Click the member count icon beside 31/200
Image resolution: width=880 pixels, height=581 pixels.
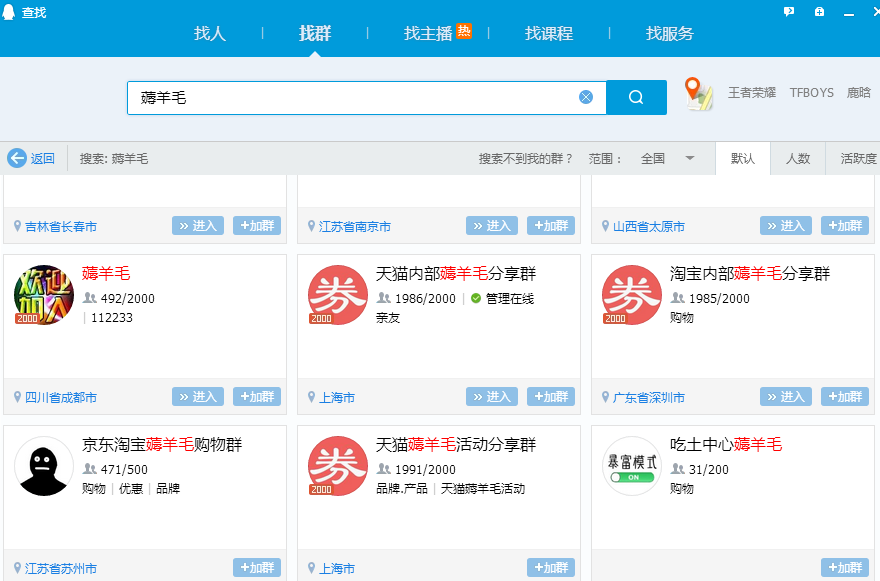[x=677, y=469]
